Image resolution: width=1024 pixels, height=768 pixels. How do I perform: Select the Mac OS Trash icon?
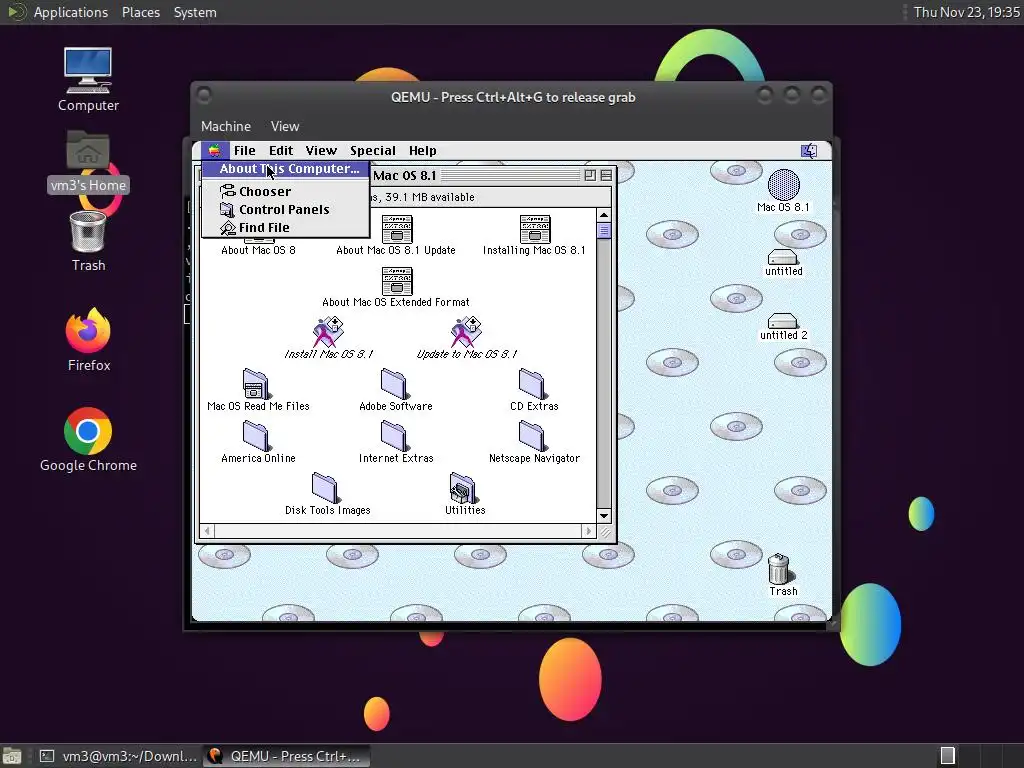click(782, 575)
